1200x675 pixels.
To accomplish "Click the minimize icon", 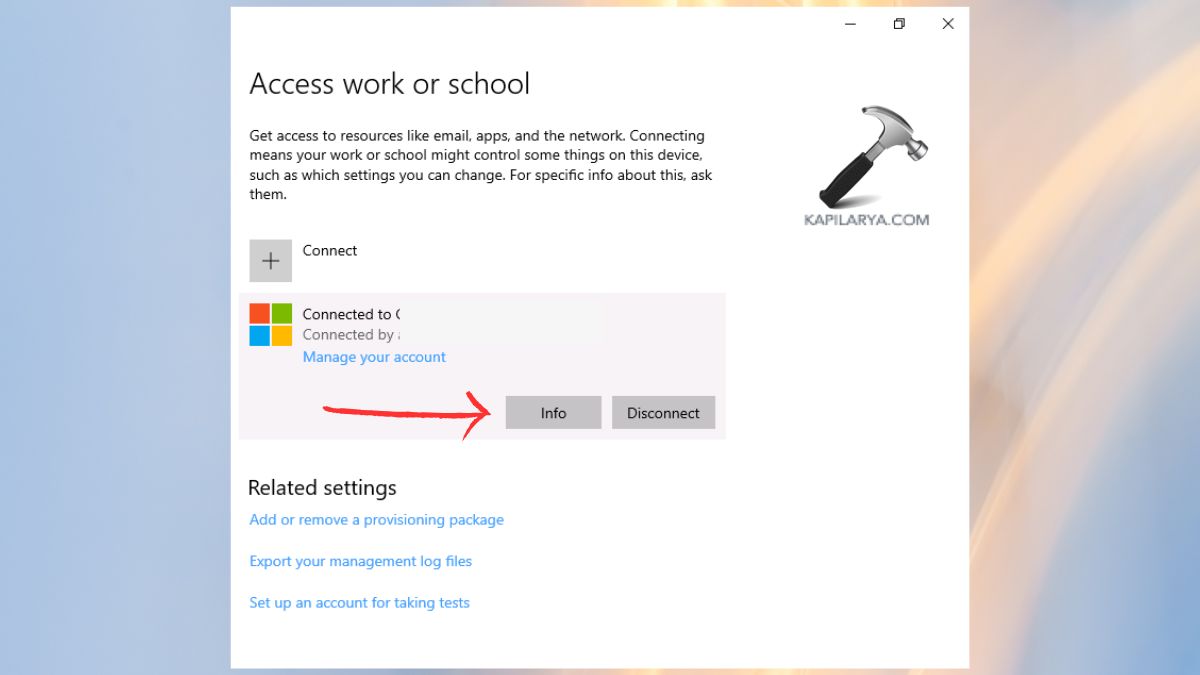I will click(849, 23).
